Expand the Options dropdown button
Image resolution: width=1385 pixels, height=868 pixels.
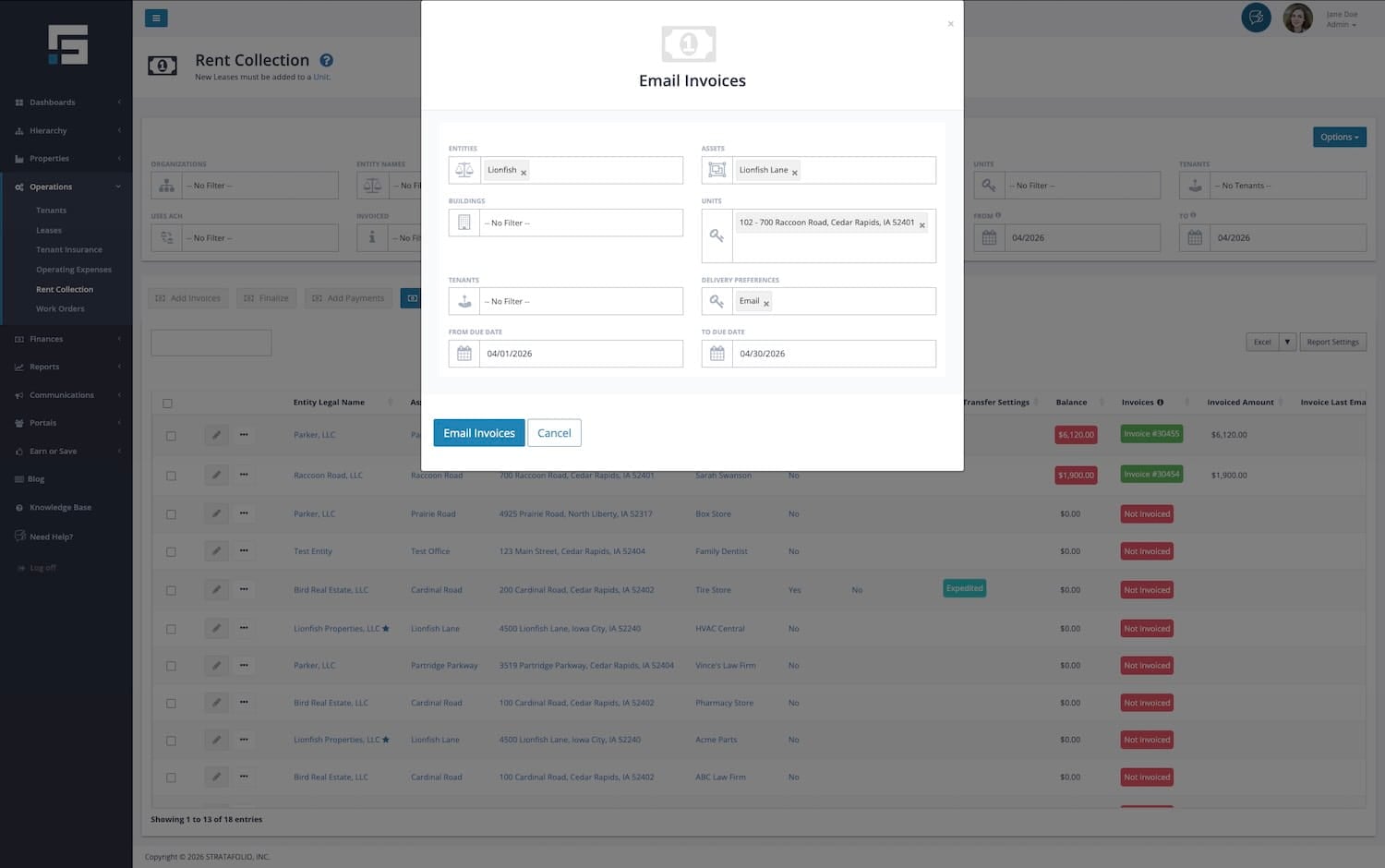coord(1339,137)
